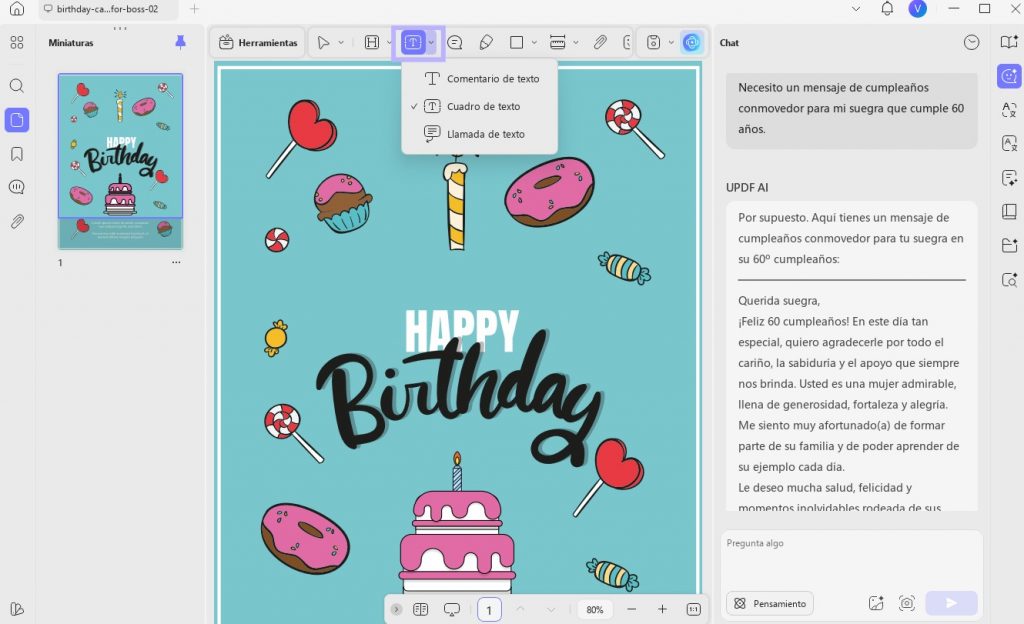Send the chat message
The height and width of the screenshot is (624, 1024).
(952, 603)
